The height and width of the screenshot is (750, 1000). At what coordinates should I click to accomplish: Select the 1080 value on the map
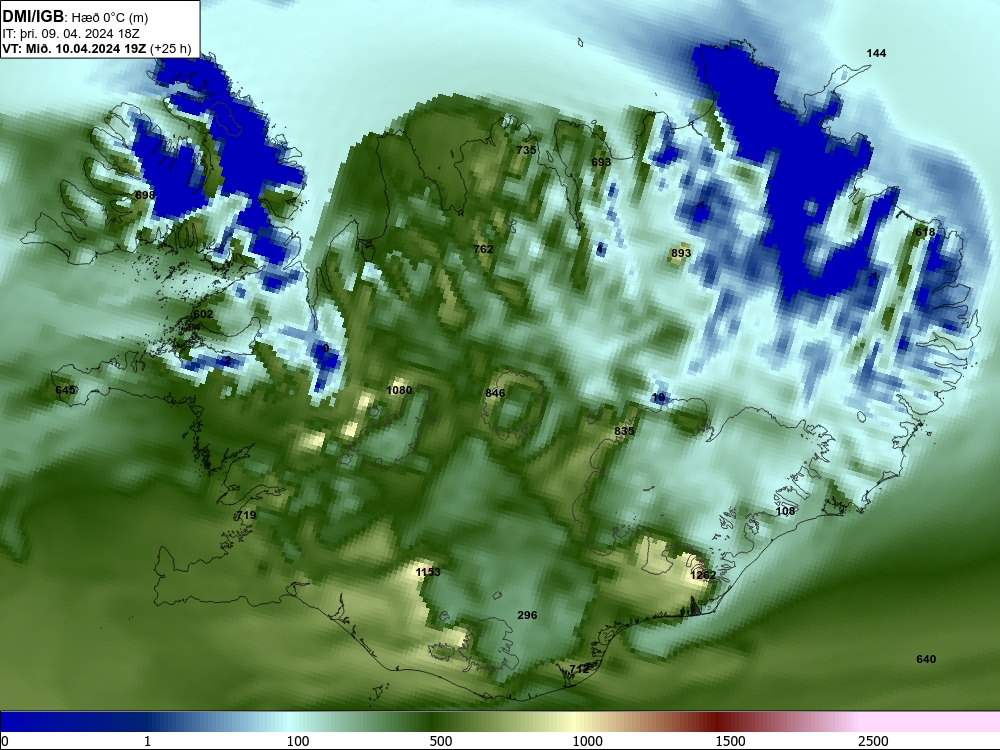[x=399, y=390]
